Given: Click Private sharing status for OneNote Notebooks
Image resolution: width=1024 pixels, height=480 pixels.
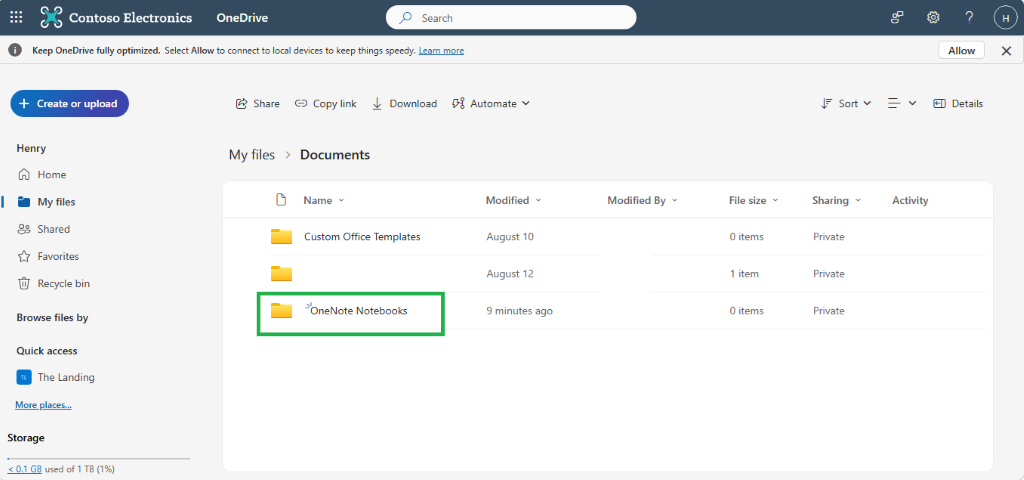Looking at the screenshot, I should click(829, 311).
